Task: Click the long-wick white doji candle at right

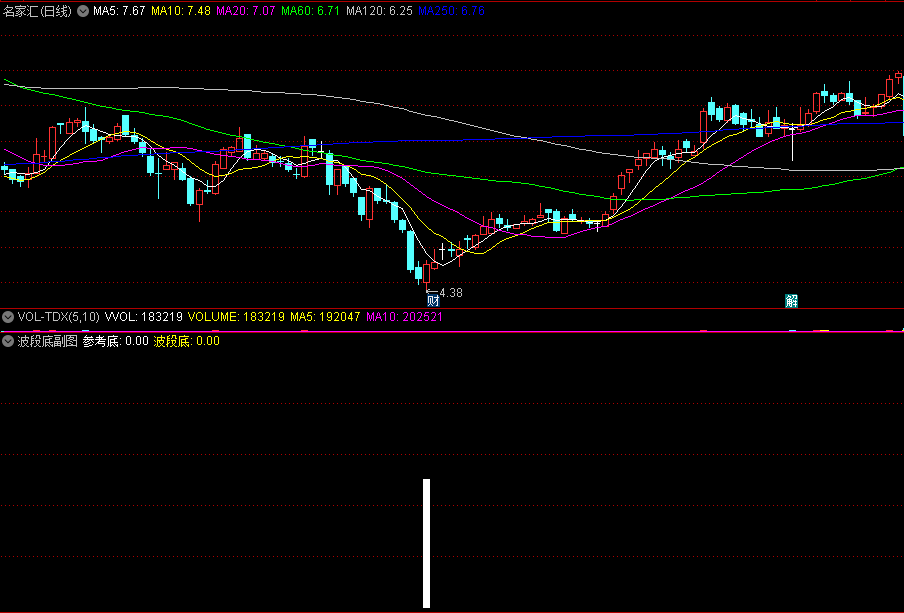Action: click(792, 141)
